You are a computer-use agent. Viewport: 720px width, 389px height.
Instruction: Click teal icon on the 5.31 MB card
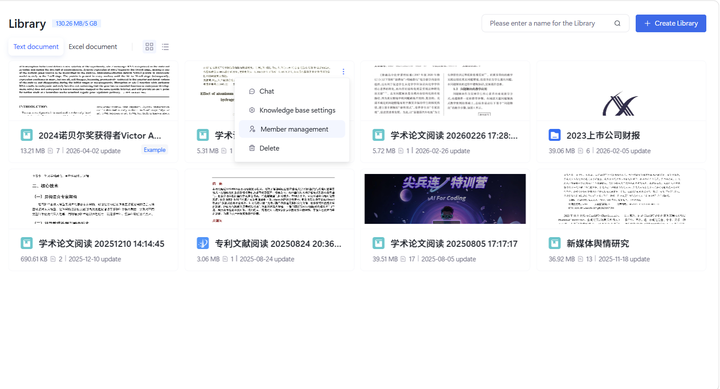coord(203,135)
